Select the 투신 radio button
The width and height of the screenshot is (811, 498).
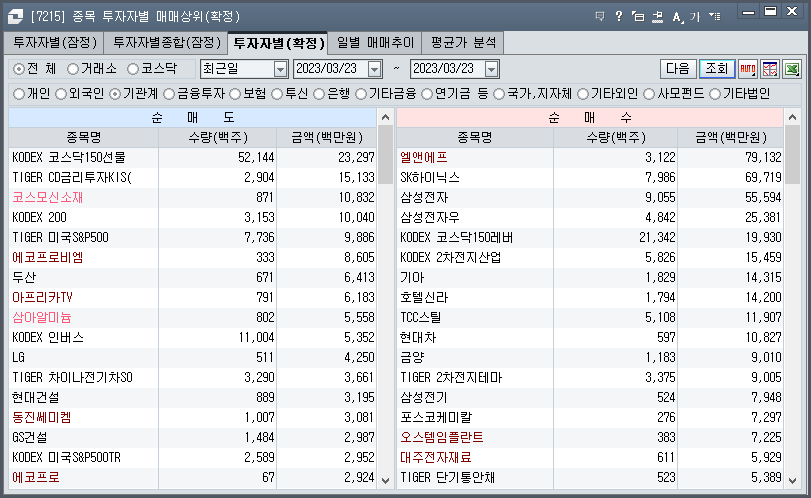277,94
